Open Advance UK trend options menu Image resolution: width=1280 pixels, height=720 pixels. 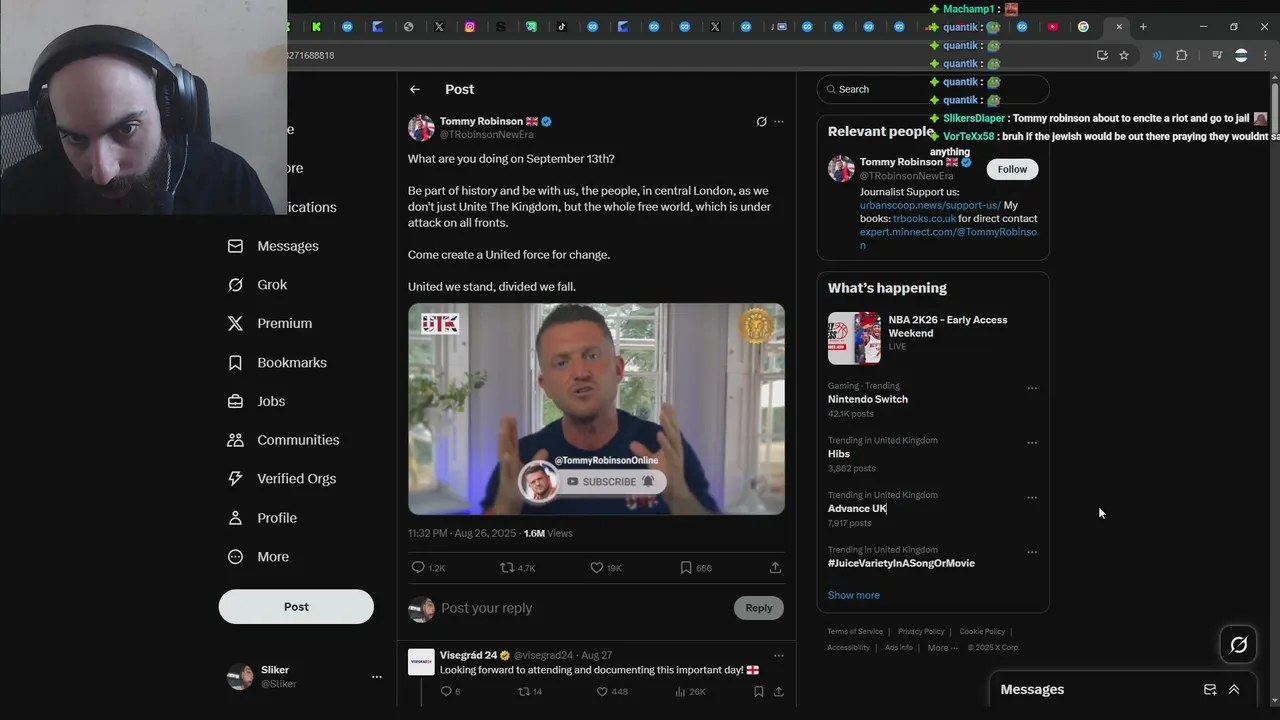coord(1032,497)
